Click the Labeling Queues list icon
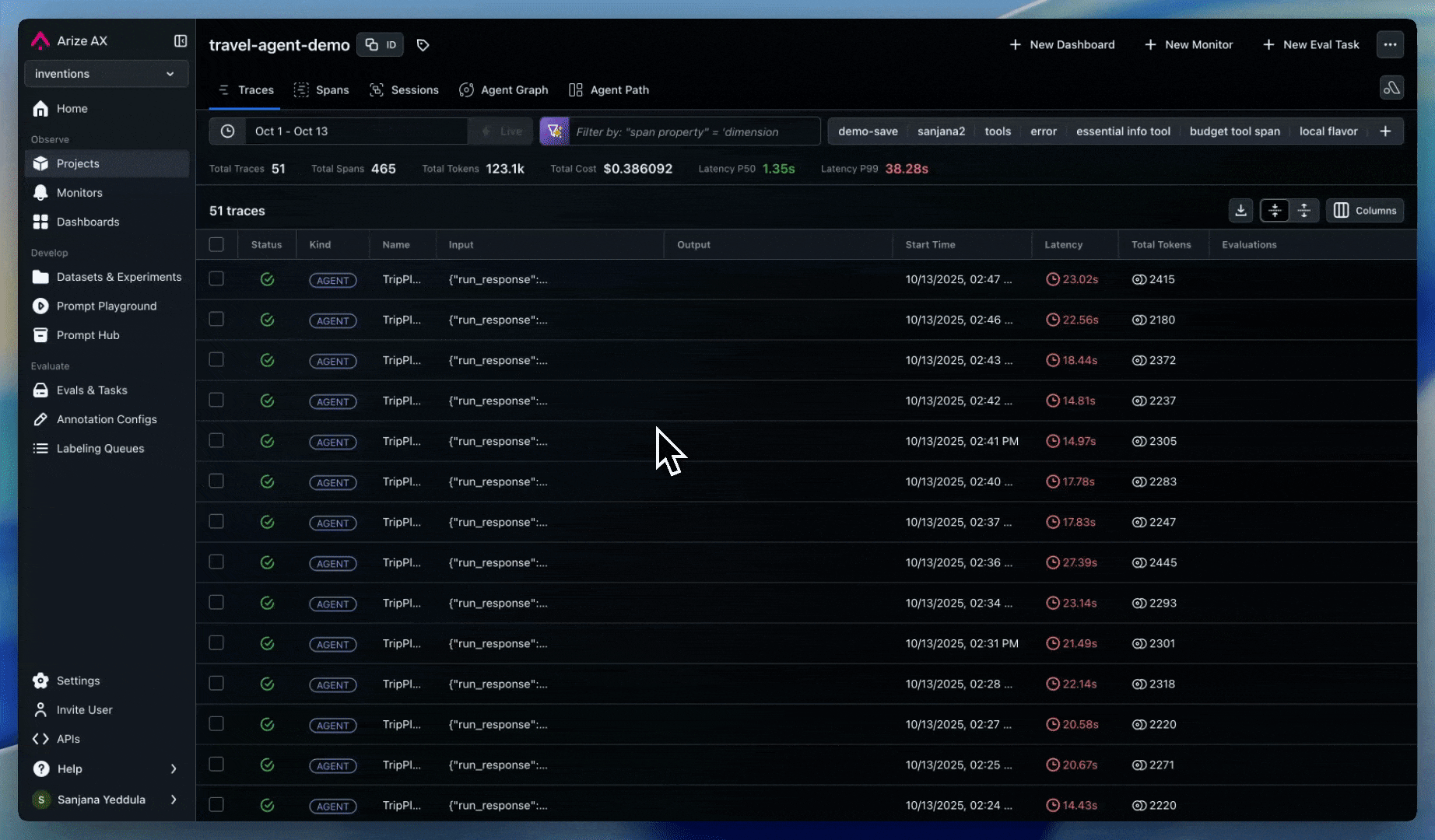1435x840 pixels. coord(40,449)
